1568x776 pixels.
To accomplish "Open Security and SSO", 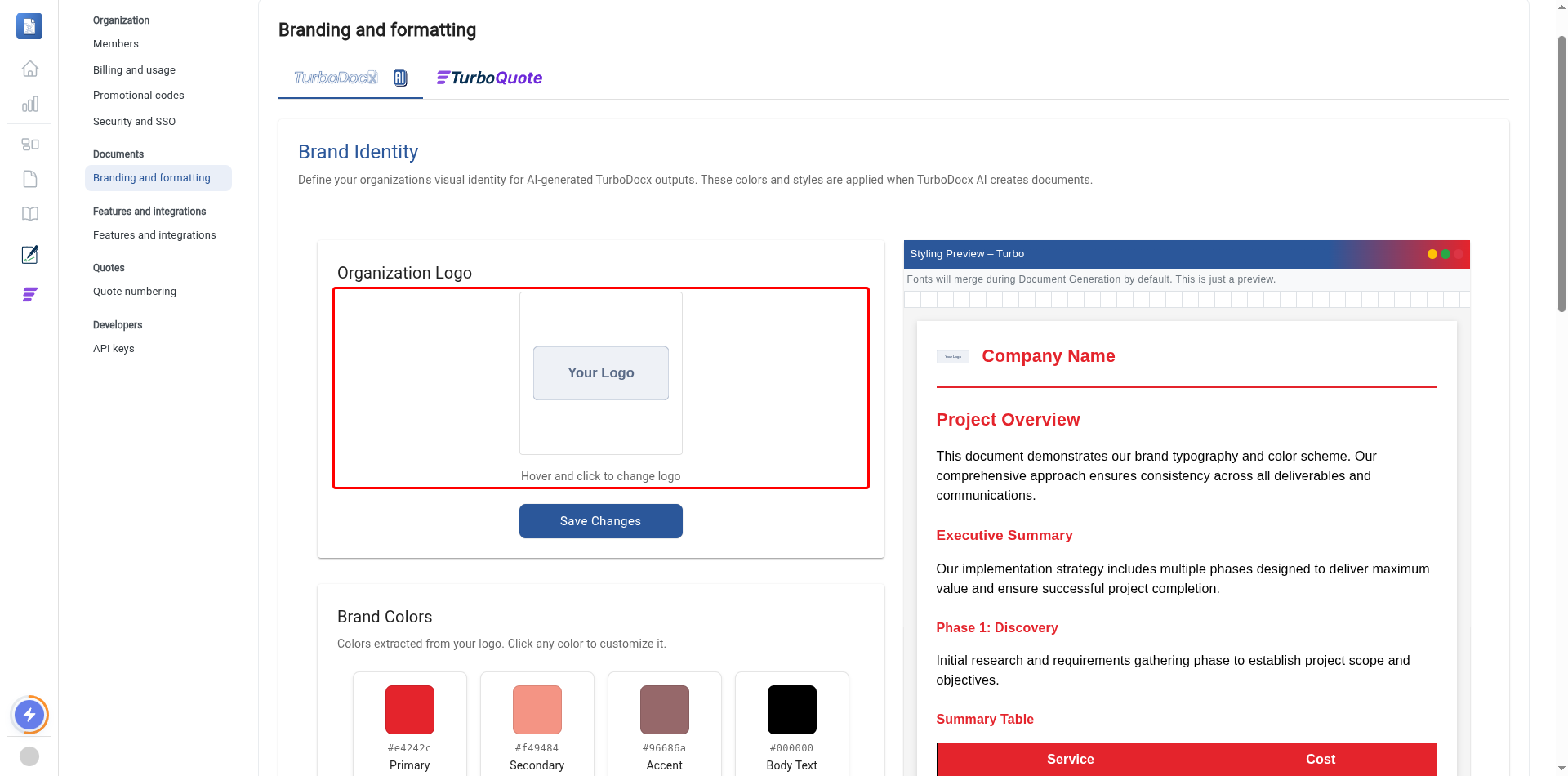I will click(x=134, y=122).
